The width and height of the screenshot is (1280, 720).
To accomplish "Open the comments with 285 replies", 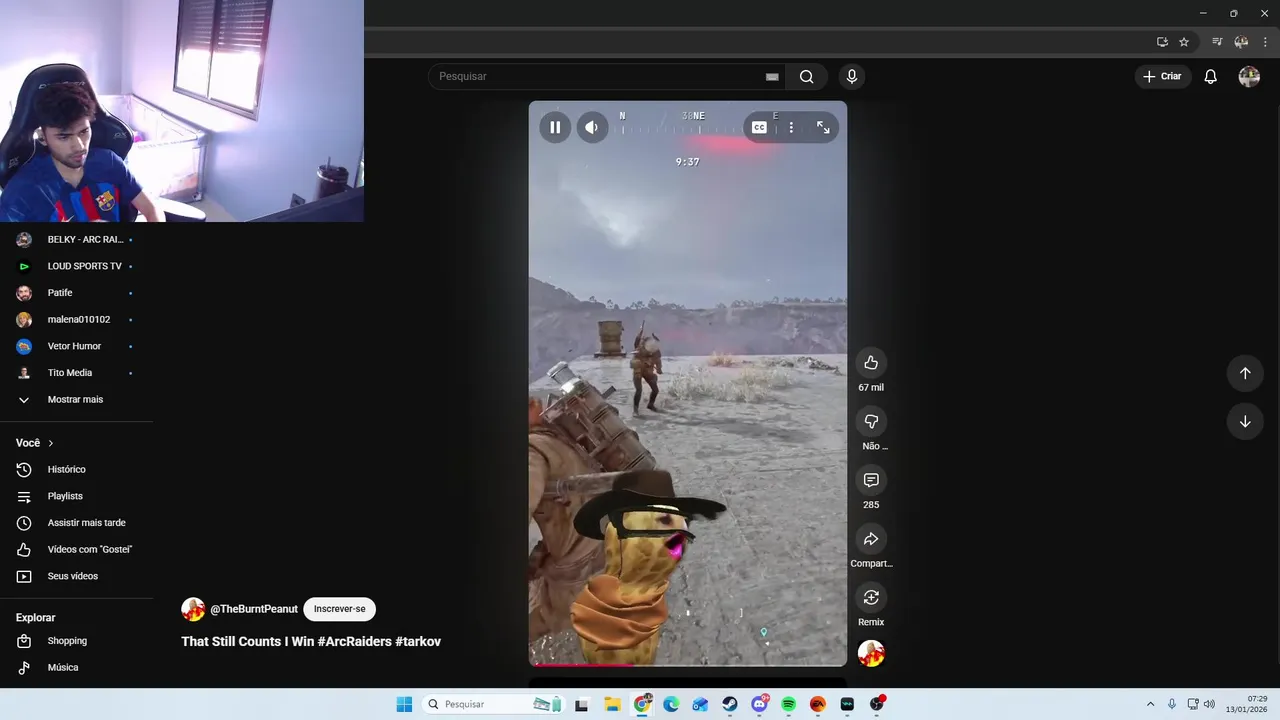I will coord(871,480).
